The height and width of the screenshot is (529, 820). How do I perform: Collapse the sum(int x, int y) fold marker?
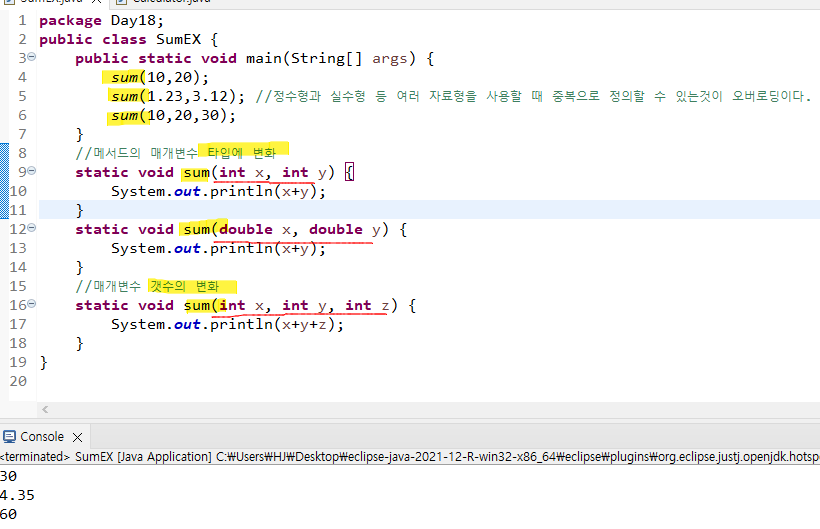(31, 170)
